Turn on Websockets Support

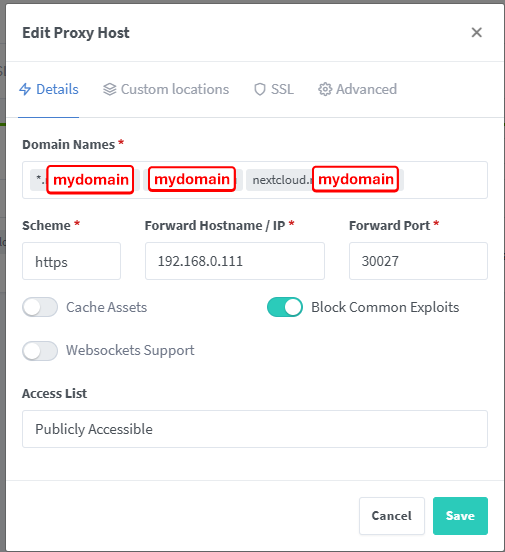pyautogui.click(x=40, y=351)
